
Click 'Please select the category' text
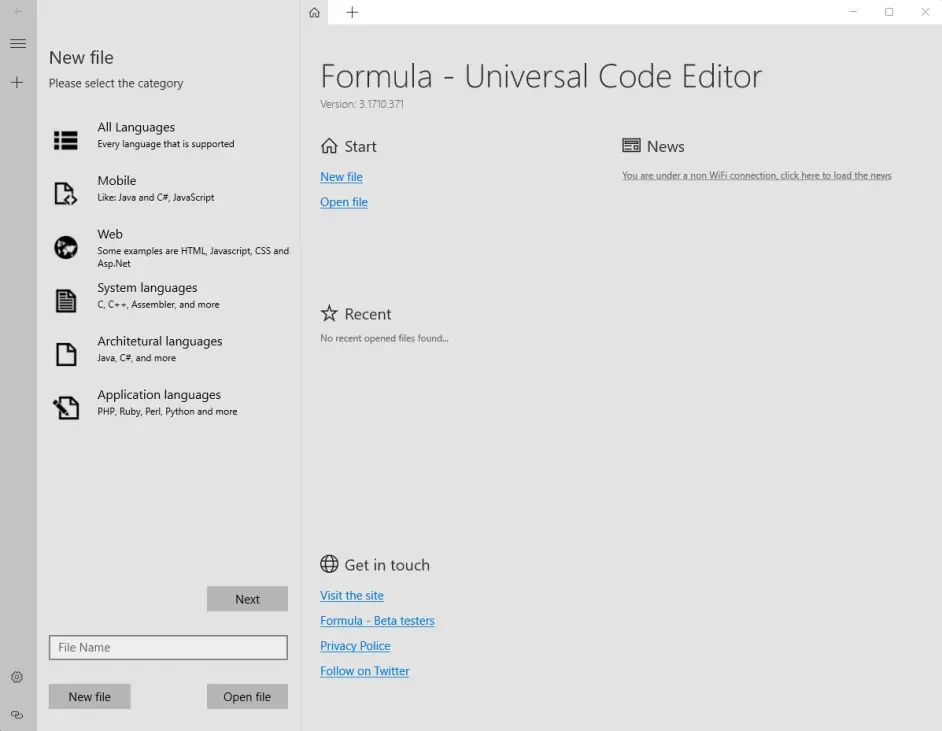point(116,83)
